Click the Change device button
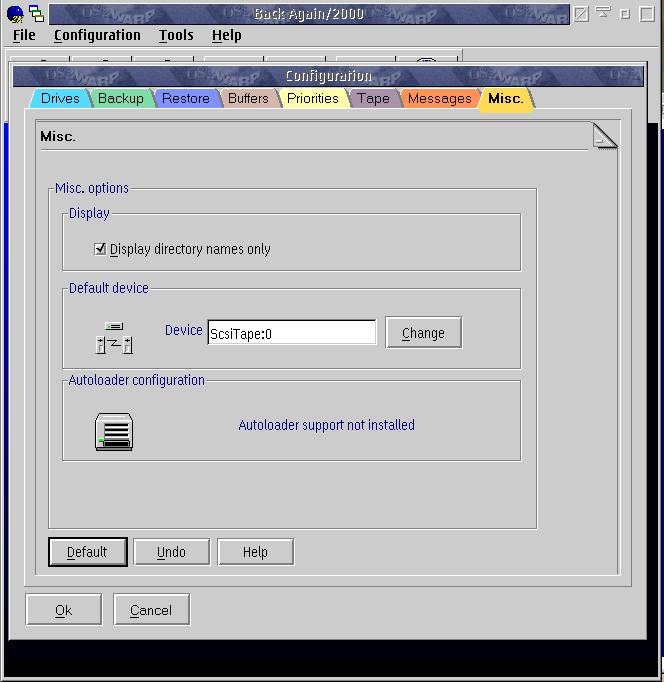Image resolution: width=664 pixels, height=682 pixels. point(424,333)
